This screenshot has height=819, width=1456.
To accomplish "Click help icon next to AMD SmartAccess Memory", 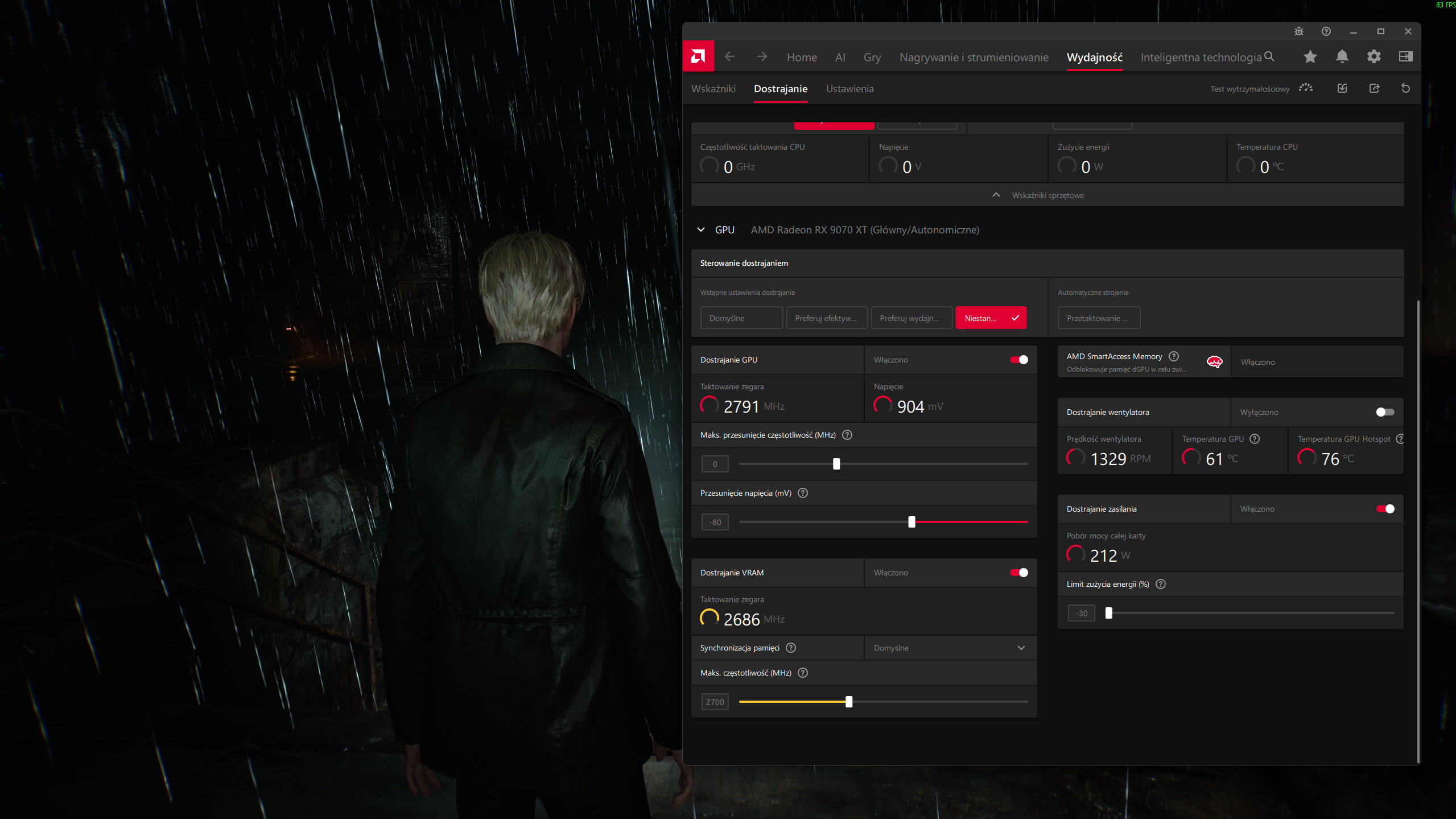I will coord(1174,356).
